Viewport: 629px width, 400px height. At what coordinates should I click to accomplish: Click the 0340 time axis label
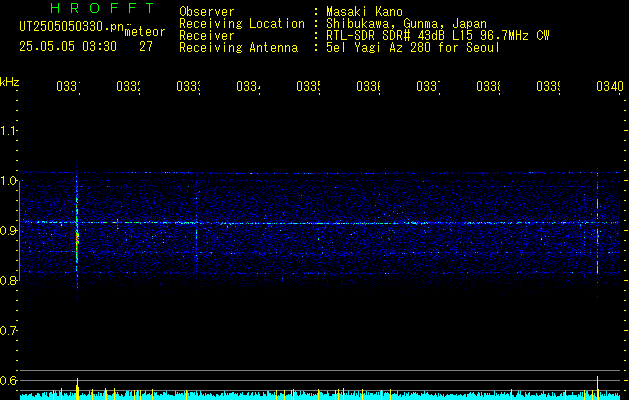610,86
